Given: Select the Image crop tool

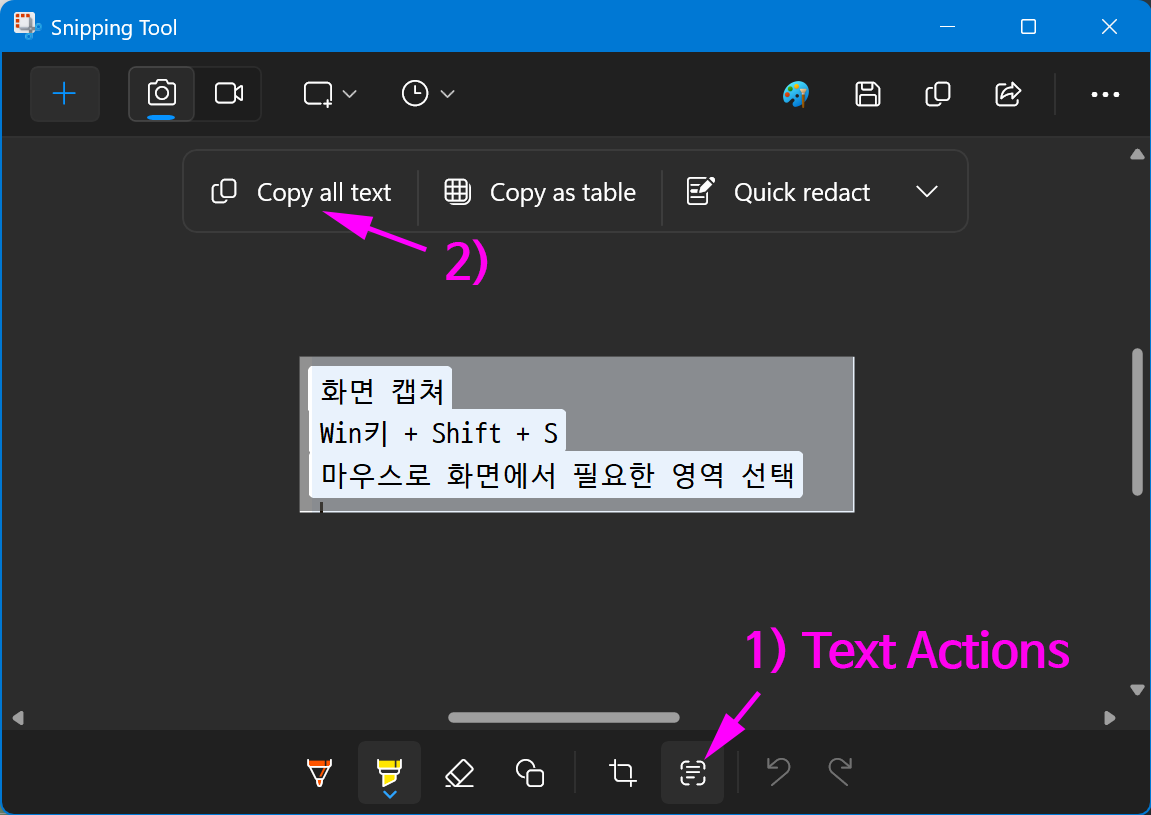Looking at the screenshot, I should 622,772.
